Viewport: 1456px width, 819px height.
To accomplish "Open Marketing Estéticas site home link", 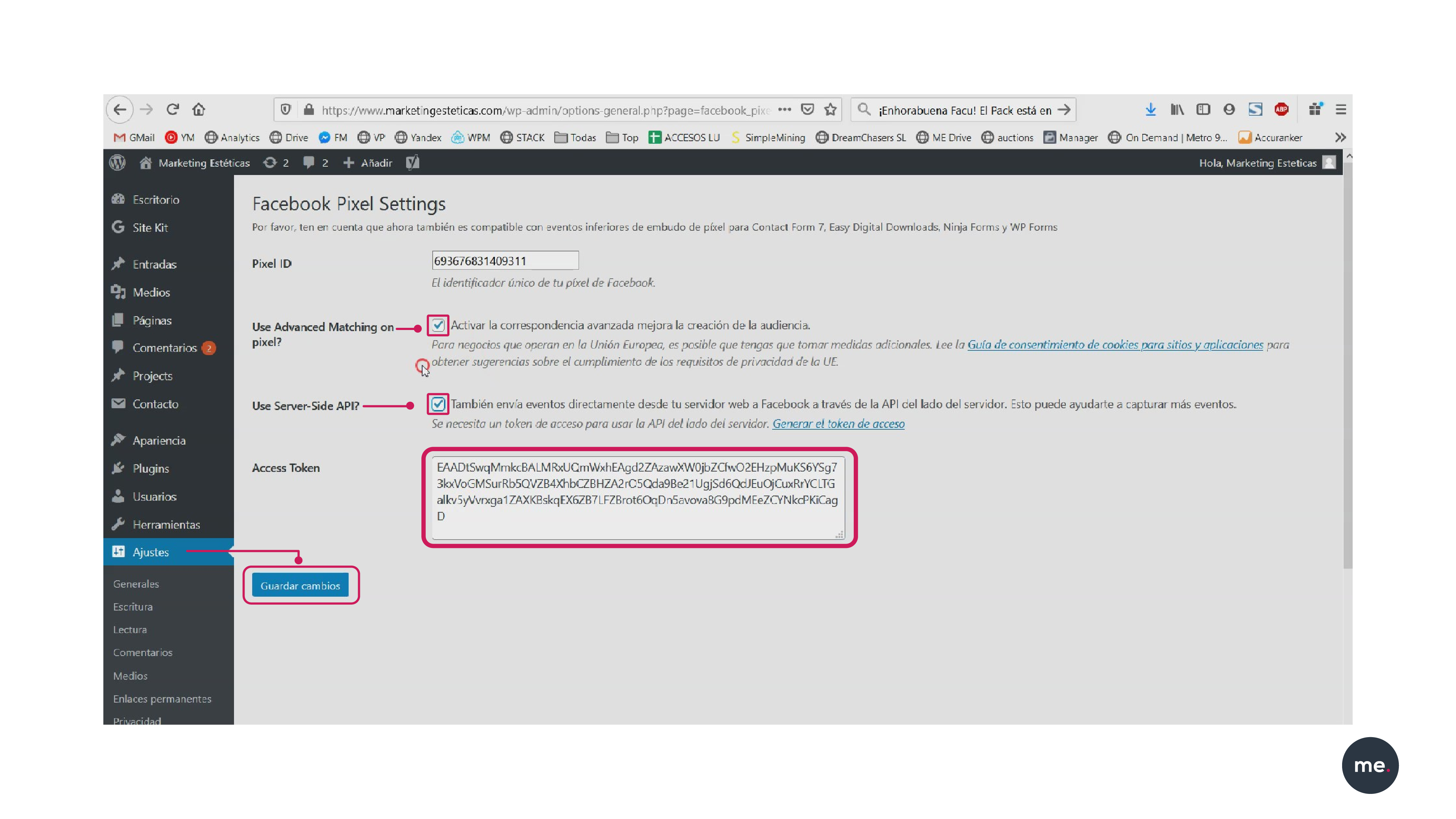I will click(x=194, y=163).
